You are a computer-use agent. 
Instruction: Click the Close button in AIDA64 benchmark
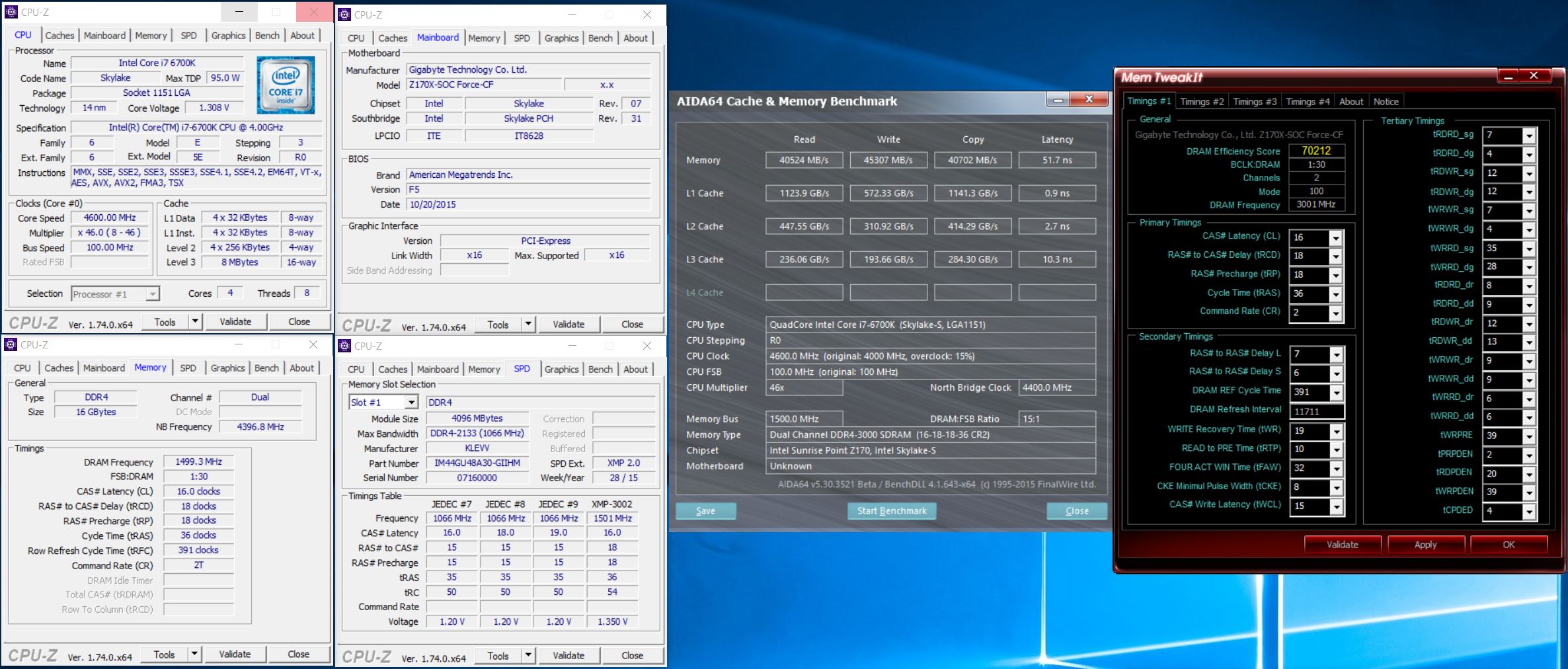click(1077, 511)
